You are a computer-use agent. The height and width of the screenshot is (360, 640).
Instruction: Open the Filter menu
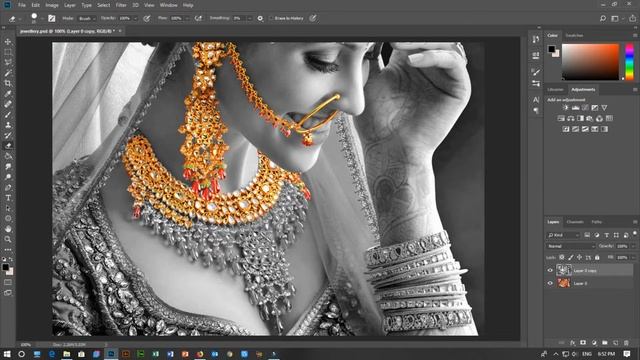coord(121,5)
